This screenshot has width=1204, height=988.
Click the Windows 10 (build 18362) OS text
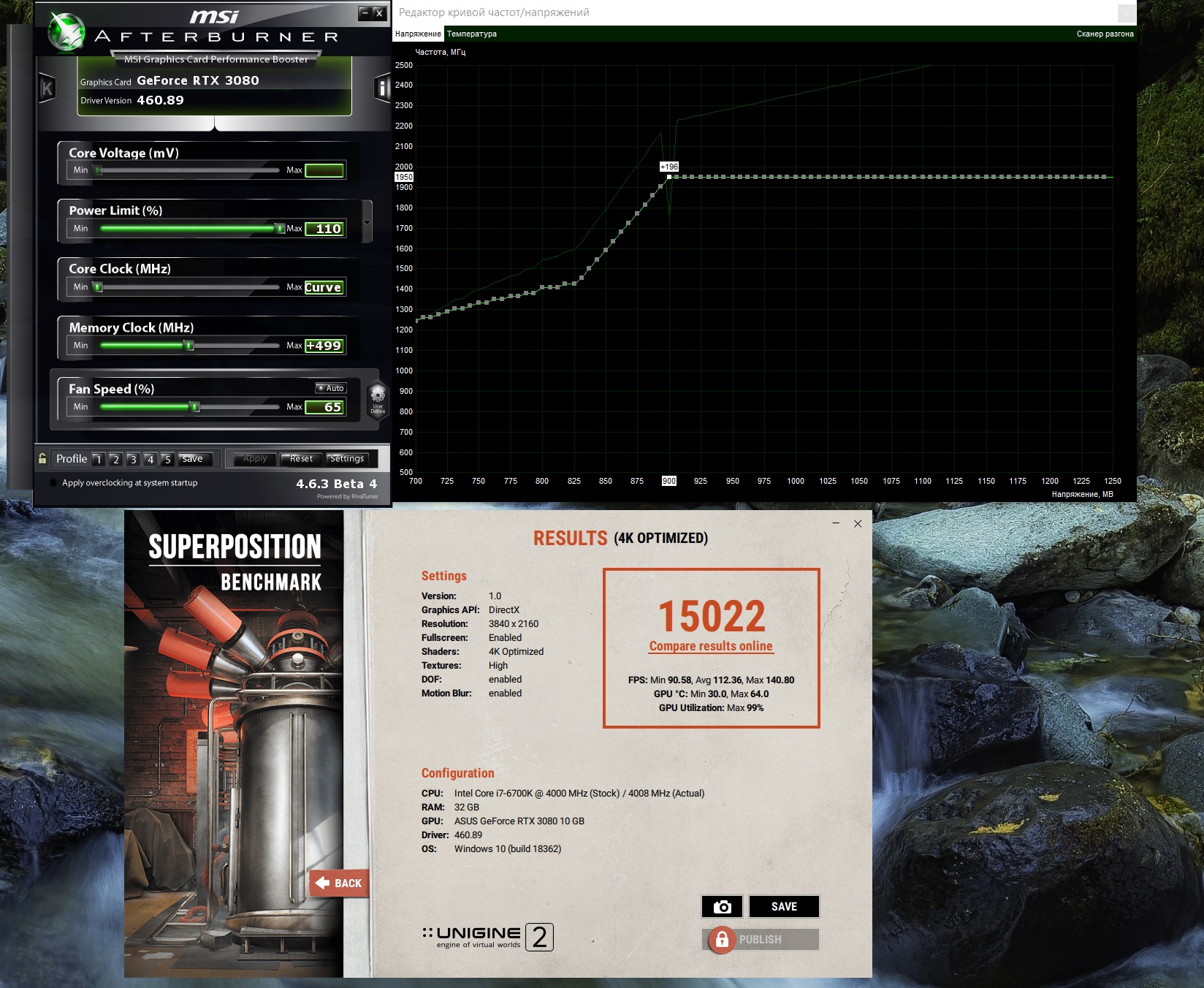pos(508,849)
